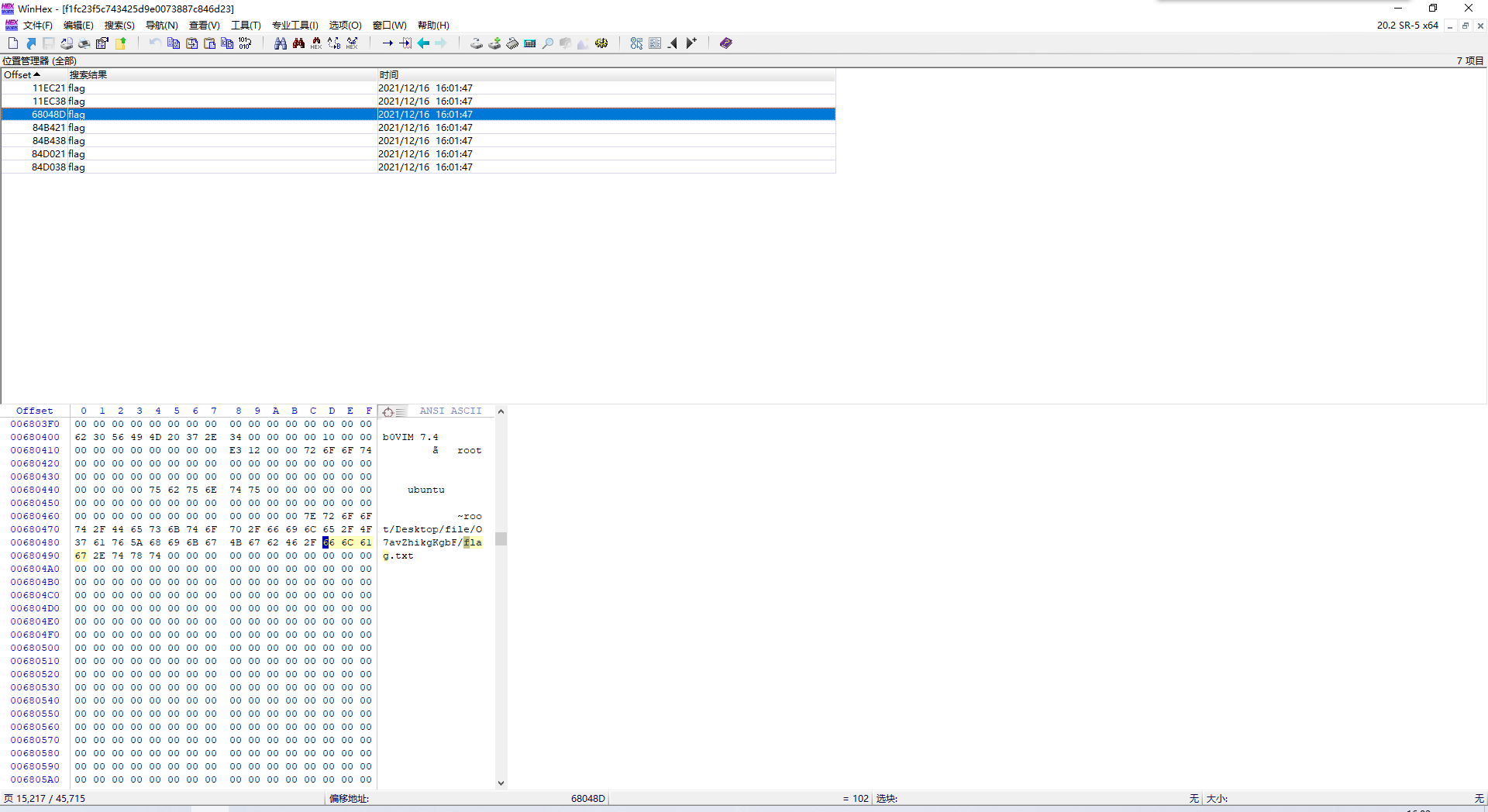The width and height of the screenshot is (1488, 812).
Task: Click the replace text icon with A-to-B arrow
Action: [x=334, y=43]
